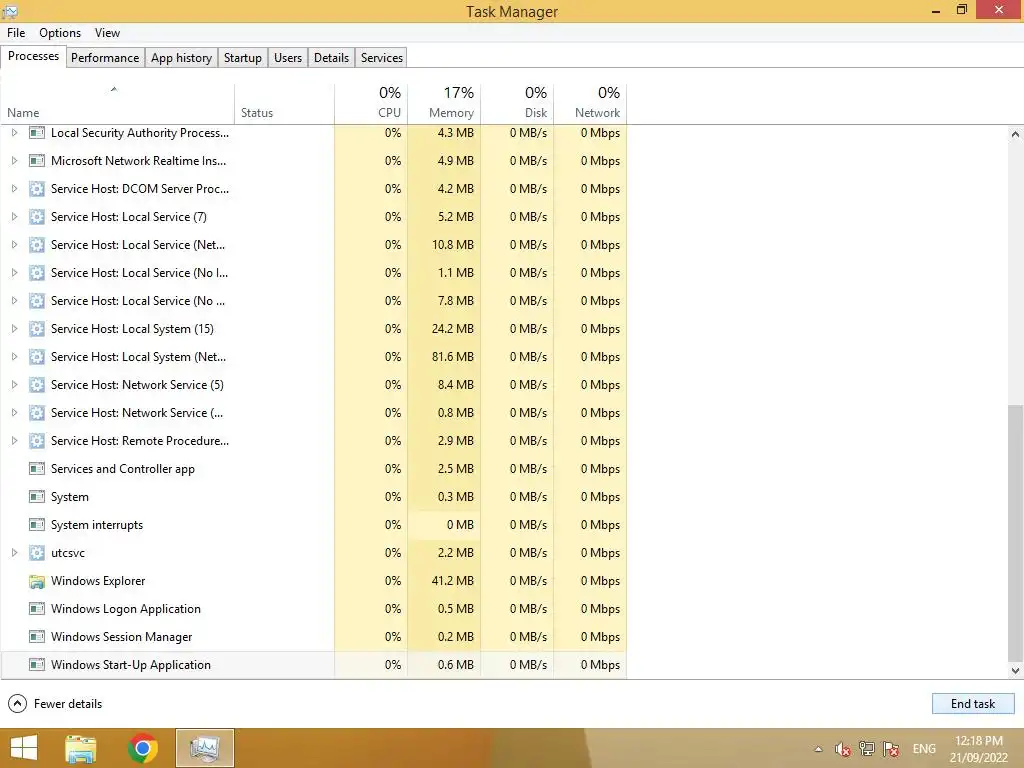The image size is (1024, 768).
Task: Switch to the Users tab
Action: coord(288,57)
